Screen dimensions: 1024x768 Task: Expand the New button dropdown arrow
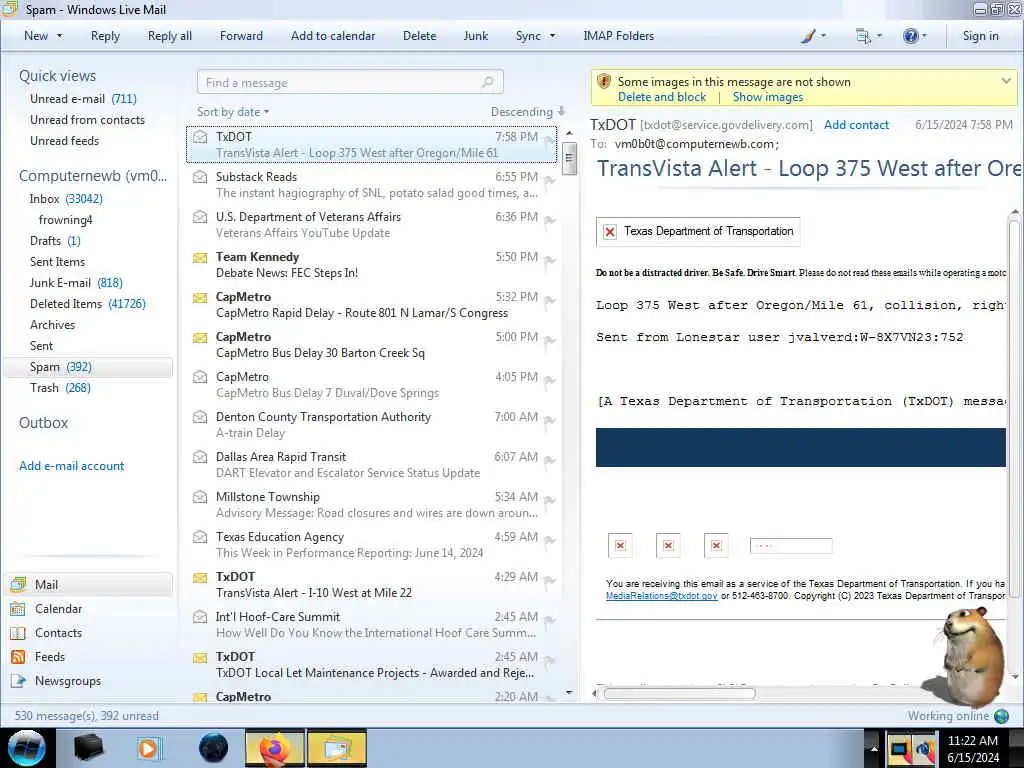(59, 36)
